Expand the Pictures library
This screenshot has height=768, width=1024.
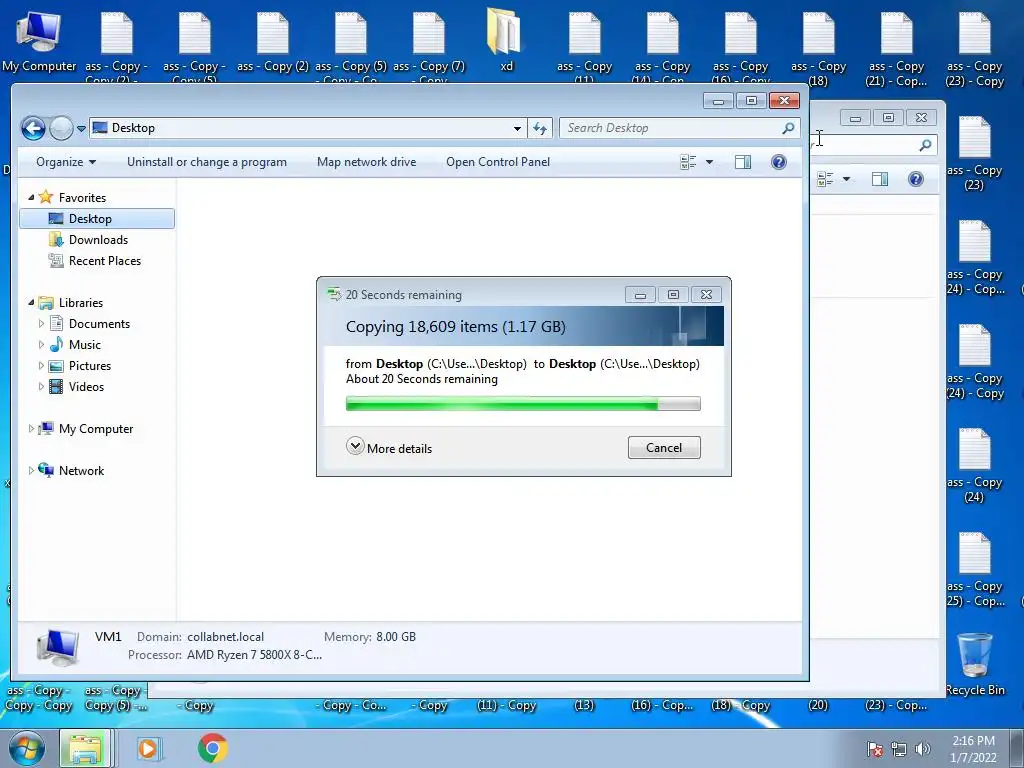click(x=41, y=366)
